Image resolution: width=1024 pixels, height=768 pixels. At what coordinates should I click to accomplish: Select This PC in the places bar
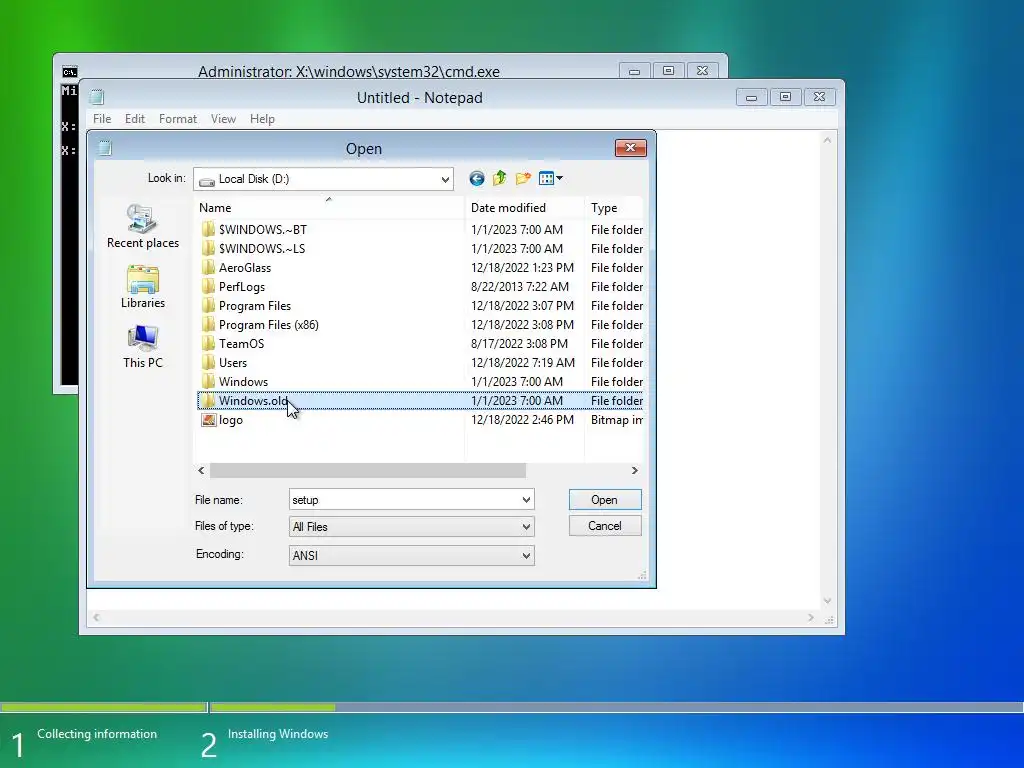click(x=142, y=347)
